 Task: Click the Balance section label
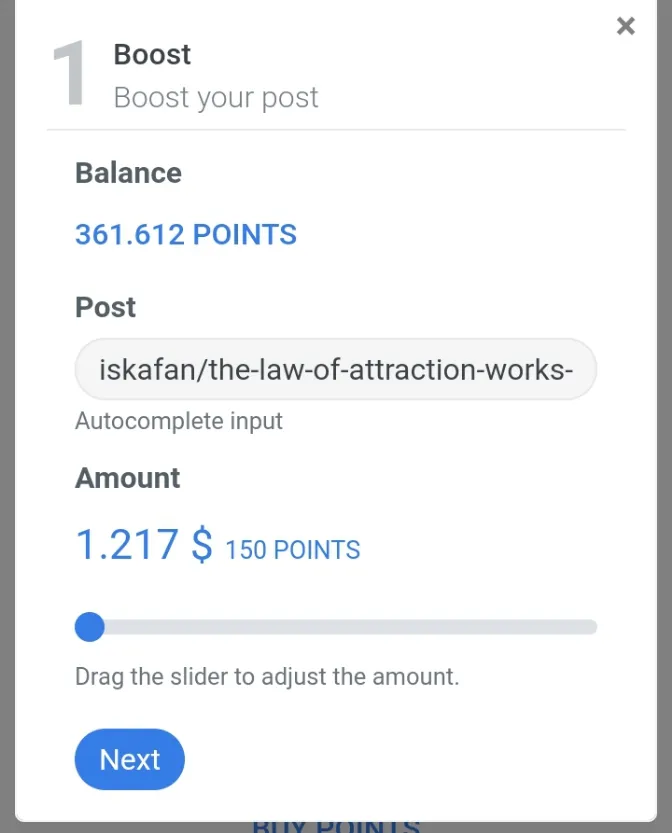pyautogui.click(x=129, y=173)
